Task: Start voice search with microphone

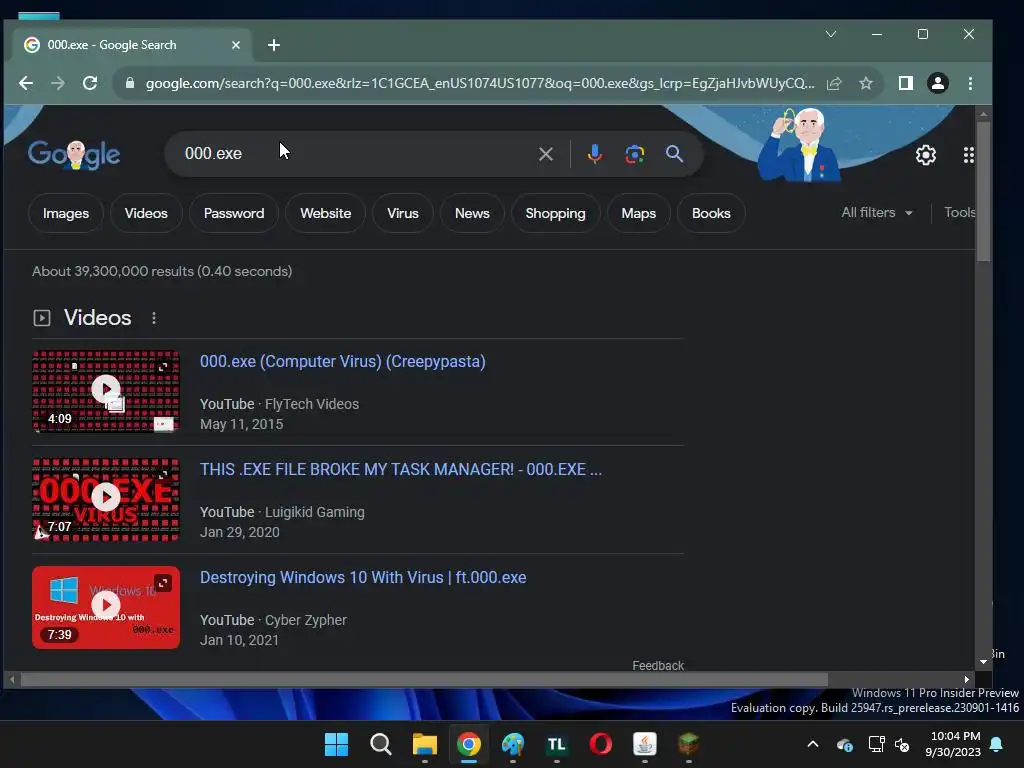Action: point(594,154)
